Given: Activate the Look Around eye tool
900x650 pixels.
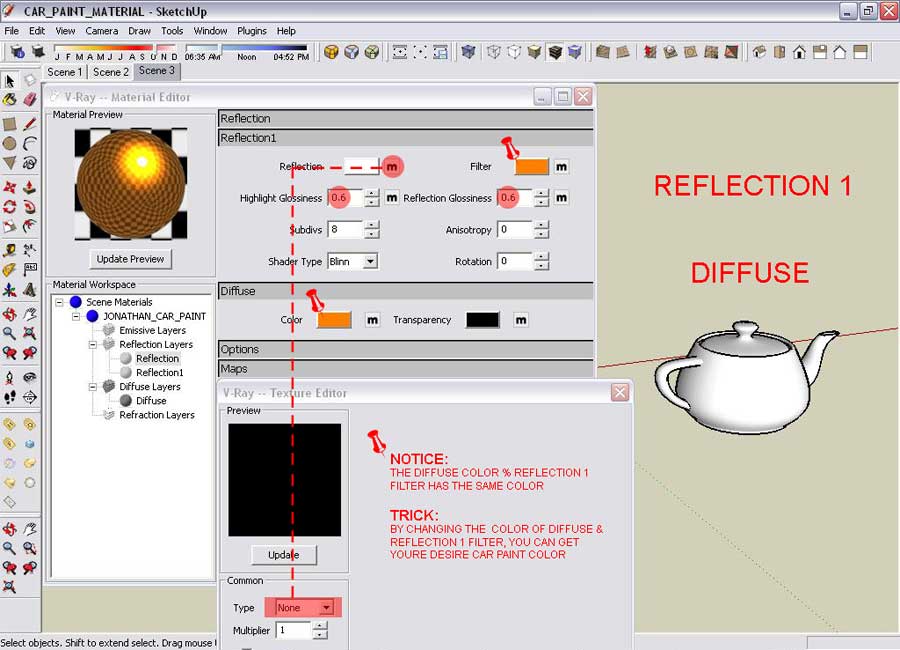Looking at the screenshot, I should coord(30,377).
